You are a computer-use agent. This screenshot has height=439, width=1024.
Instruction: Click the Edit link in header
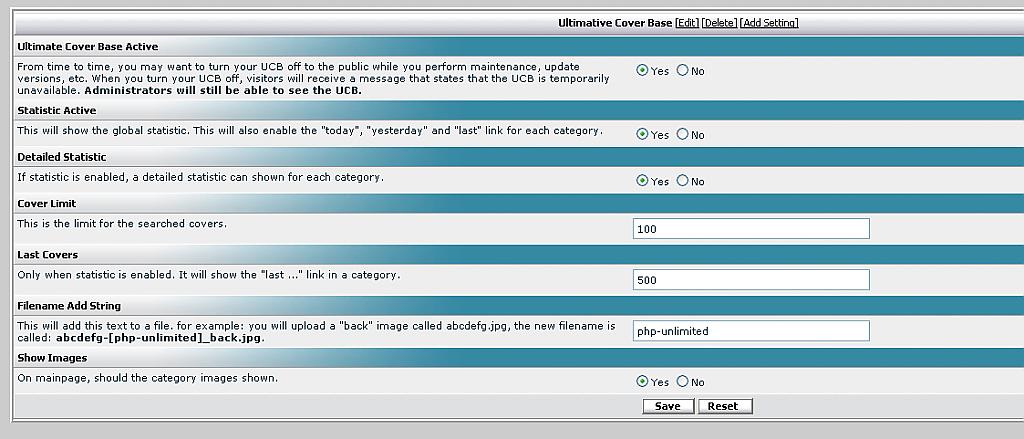(687, 23)
